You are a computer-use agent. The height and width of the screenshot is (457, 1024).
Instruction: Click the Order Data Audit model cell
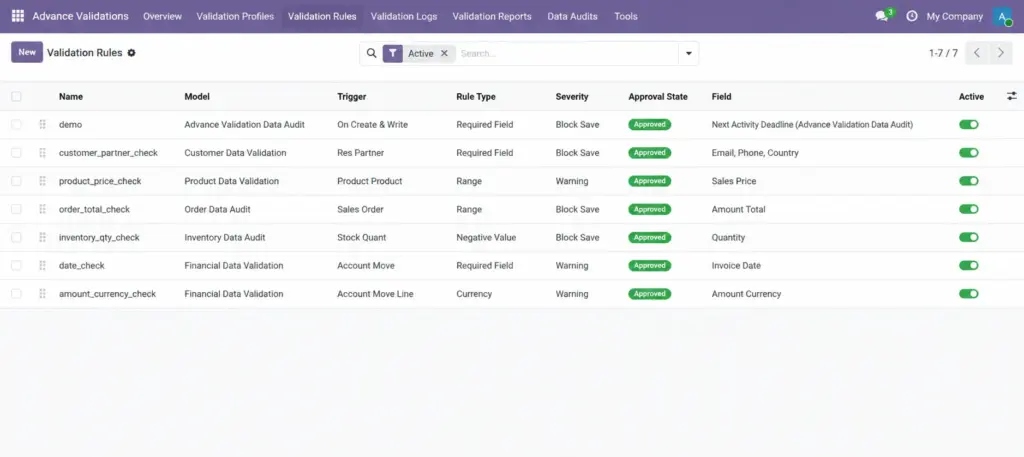click(x=217, y=209)
